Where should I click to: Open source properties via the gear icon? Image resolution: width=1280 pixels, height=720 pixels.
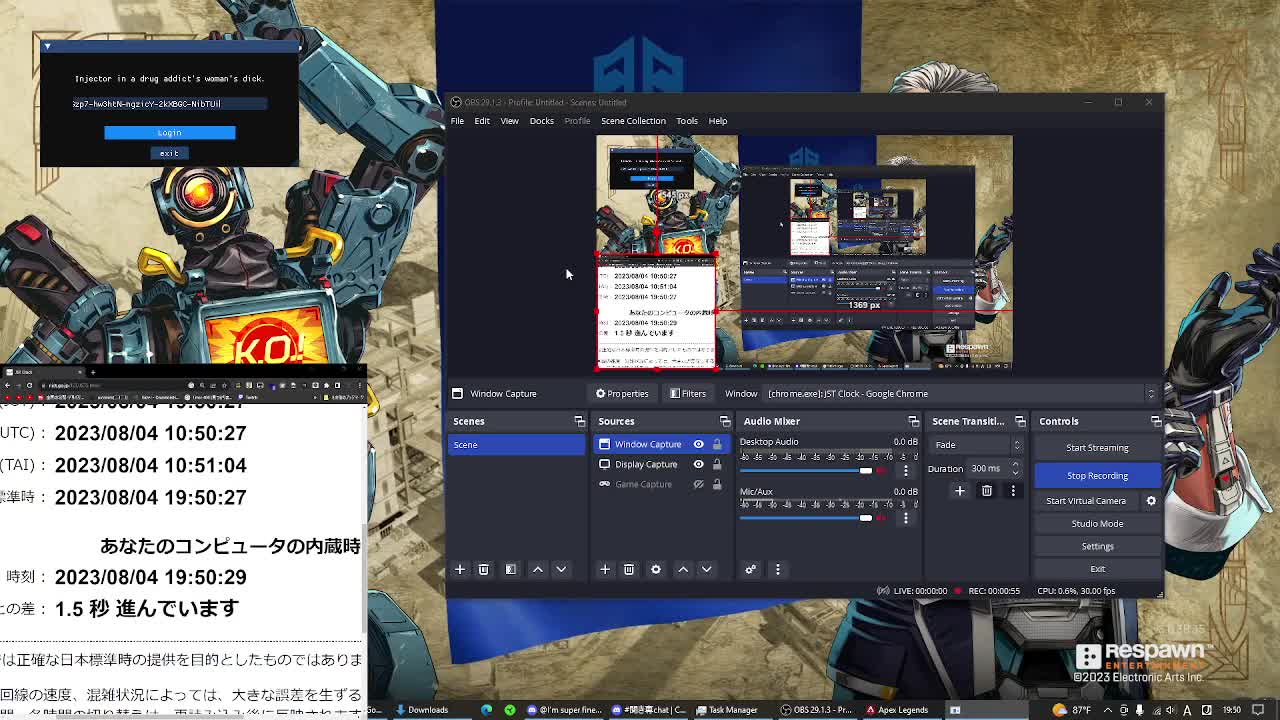pyautogui.click(x=656, y=569)
